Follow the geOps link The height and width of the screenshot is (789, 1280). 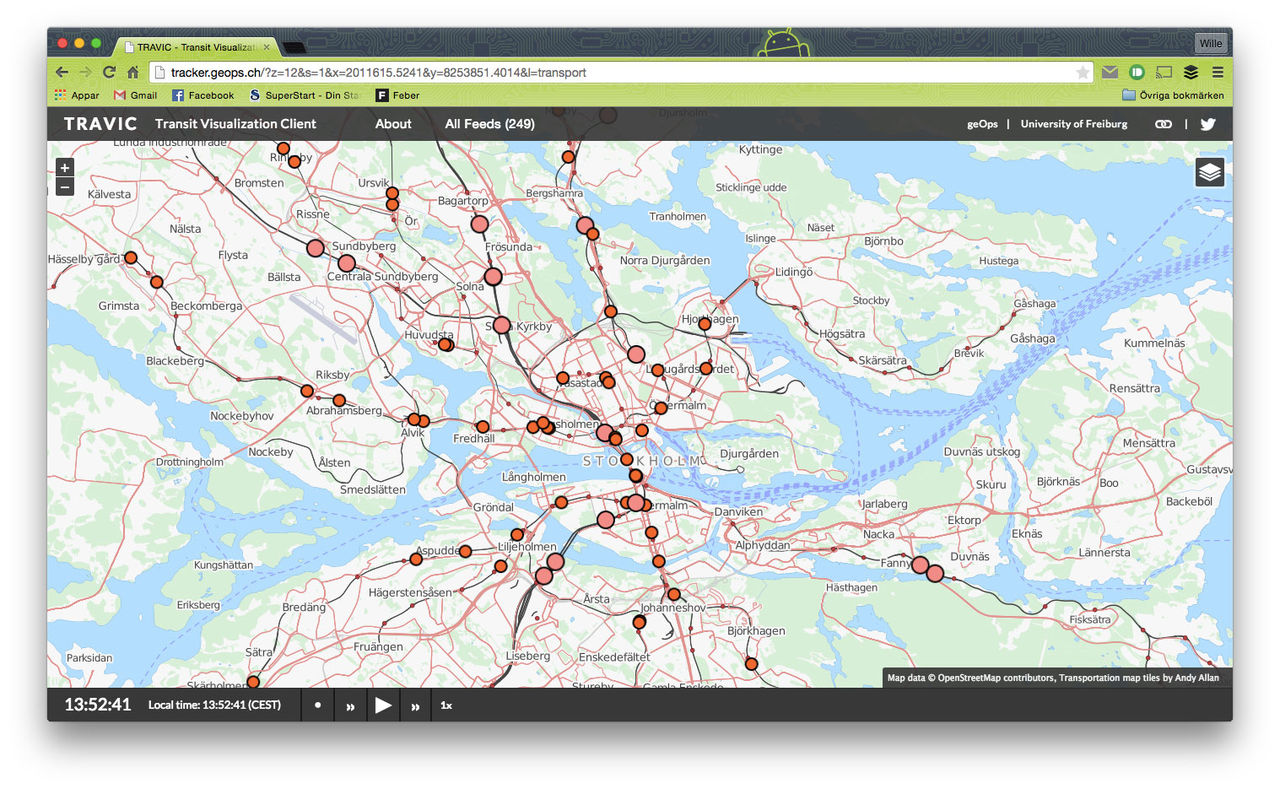(982, 124)
